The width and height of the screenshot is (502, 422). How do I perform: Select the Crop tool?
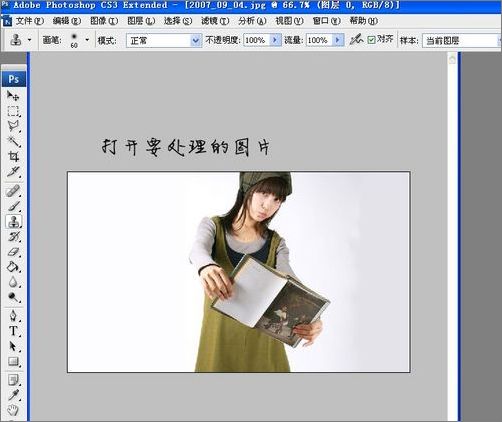pyautogui.click(x=13, y=156)
